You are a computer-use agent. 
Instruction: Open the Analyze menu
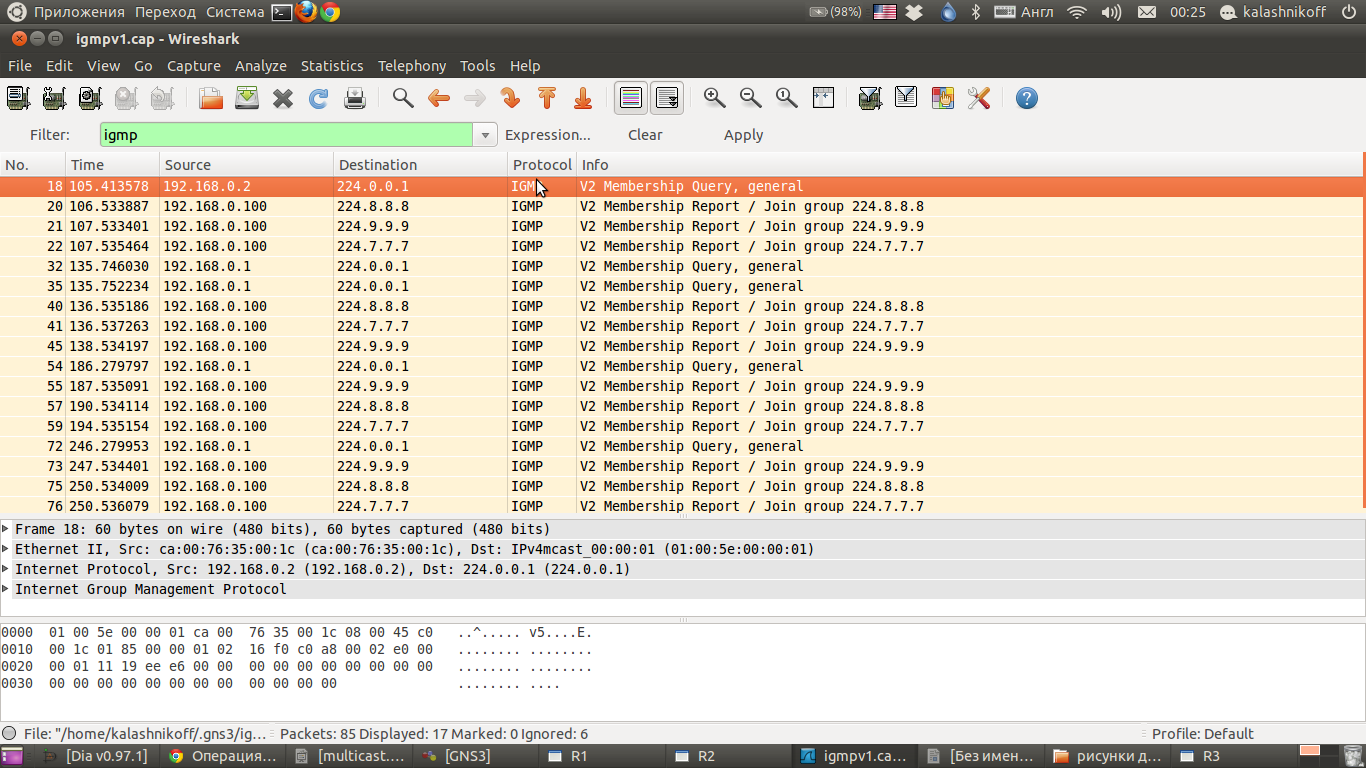click(260, 66)
